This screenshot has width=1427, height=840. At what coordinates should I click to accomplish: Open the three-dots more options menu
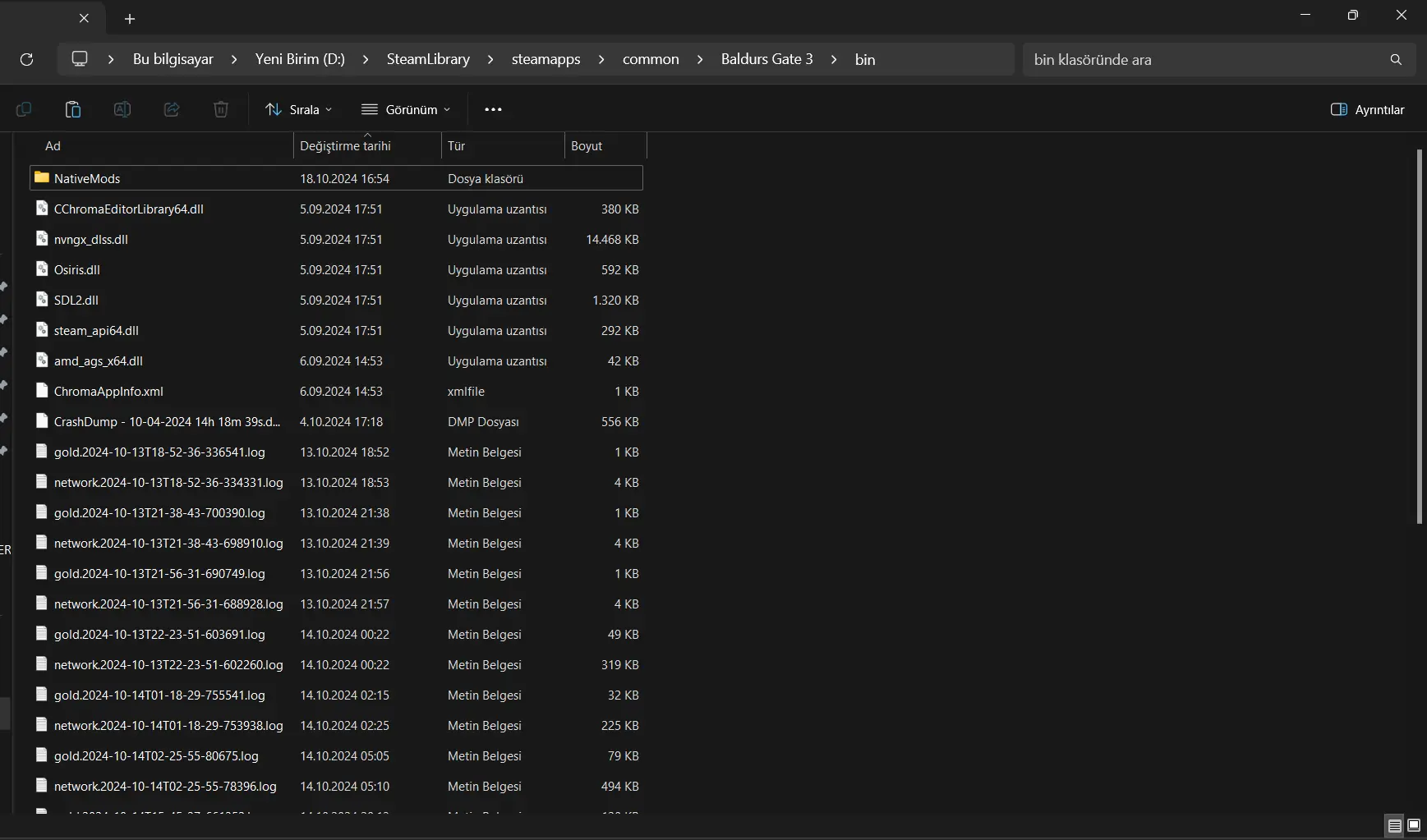click(493, 109)
